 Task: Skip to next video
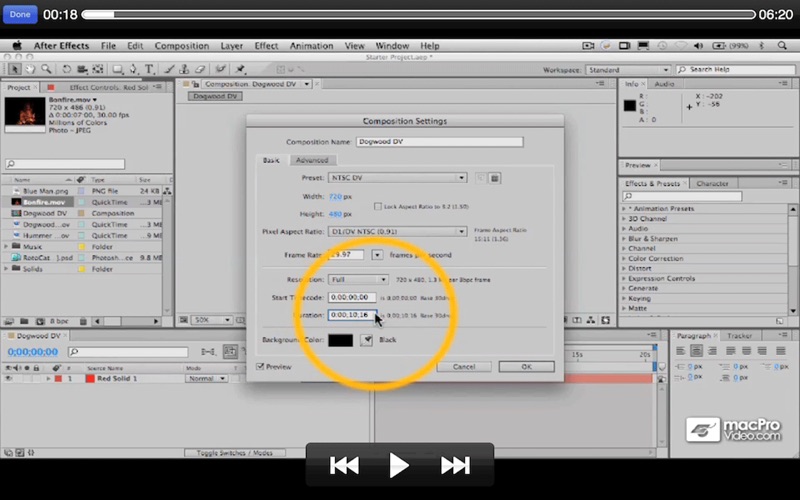pyautogui.click(x=455, y=465)
